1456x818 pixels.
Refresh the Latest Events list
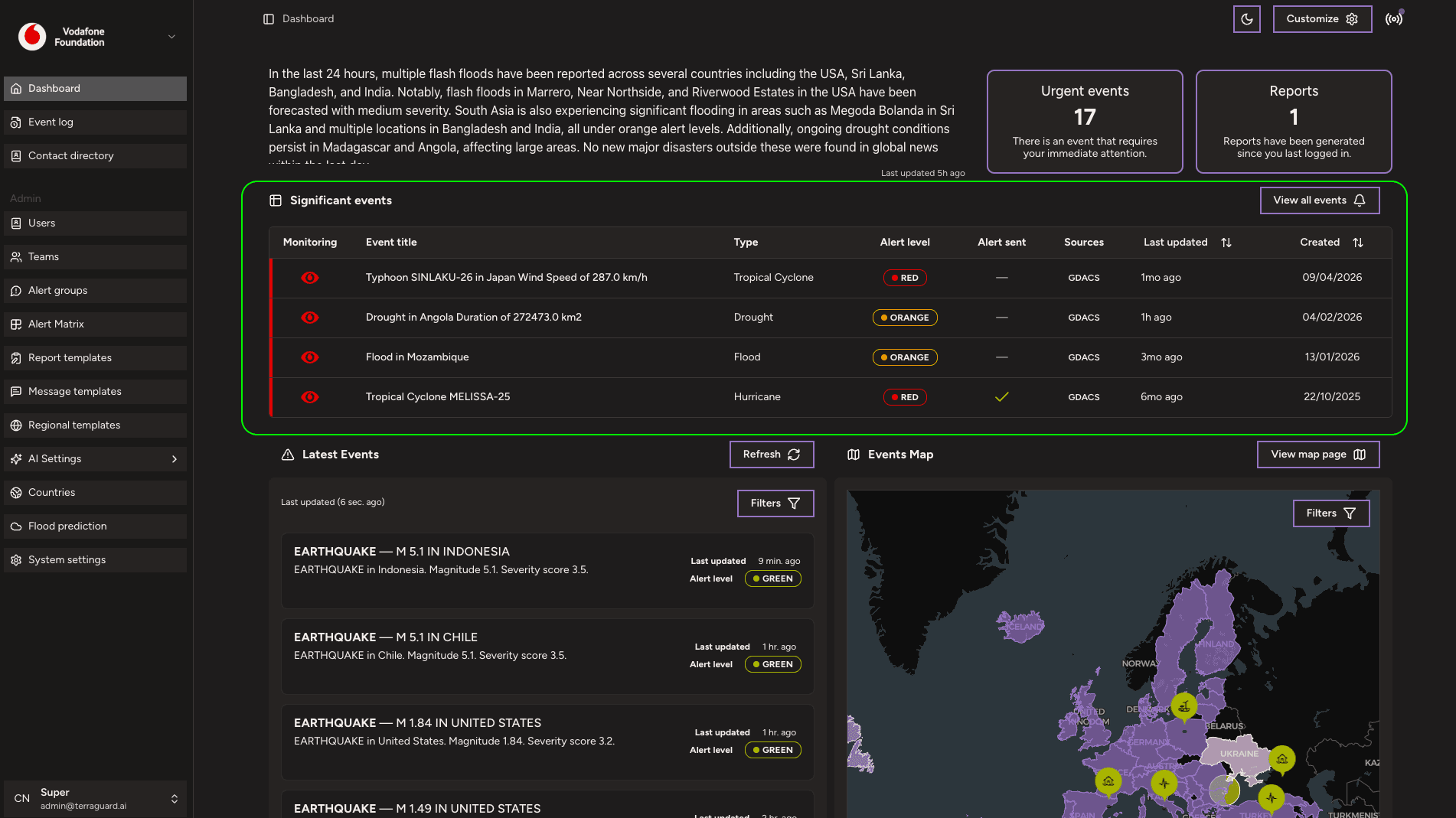pos(772,455)
